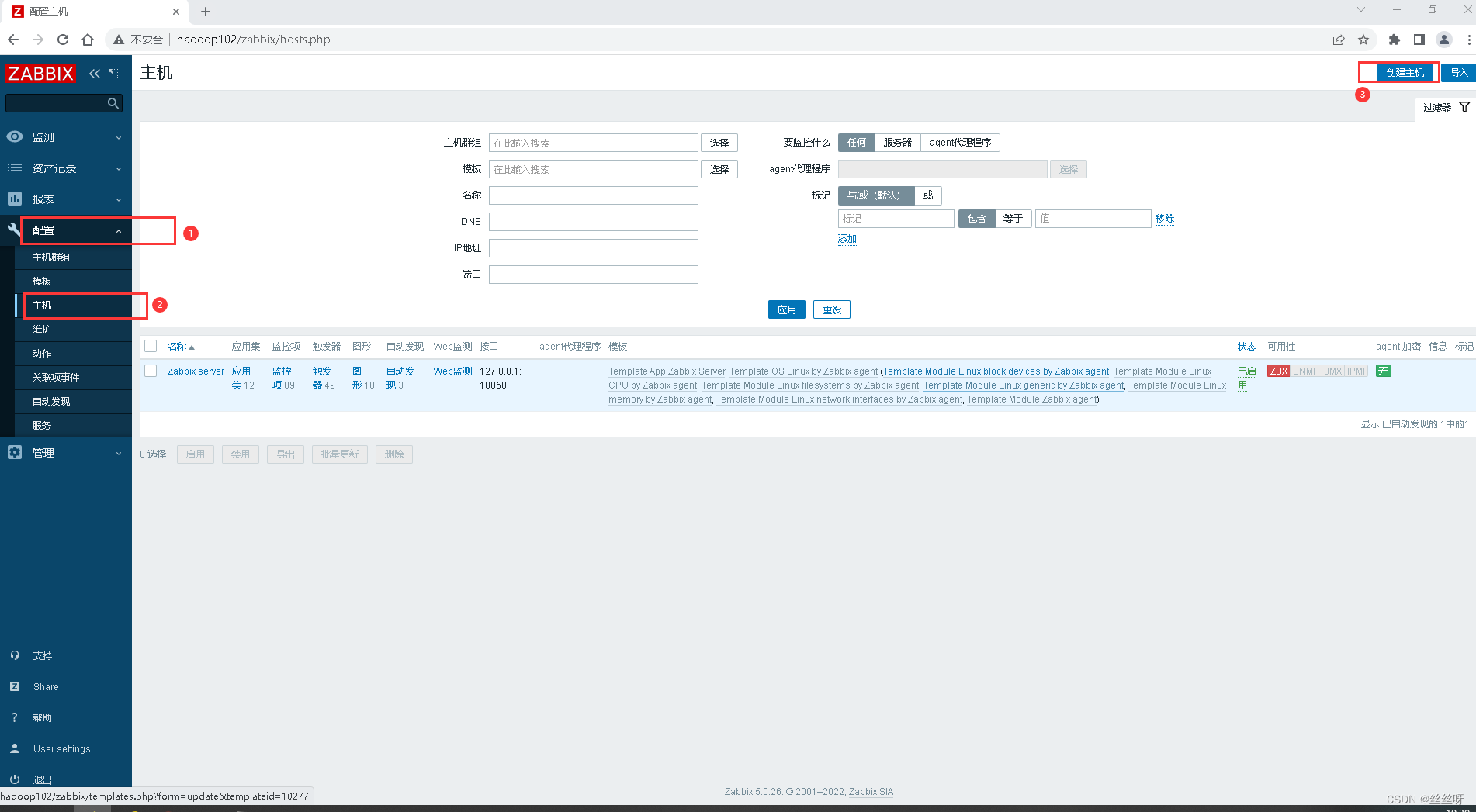1476x812 pixels.
Task: Open browser extensions puzzle icon
Action: (1395, 40)
